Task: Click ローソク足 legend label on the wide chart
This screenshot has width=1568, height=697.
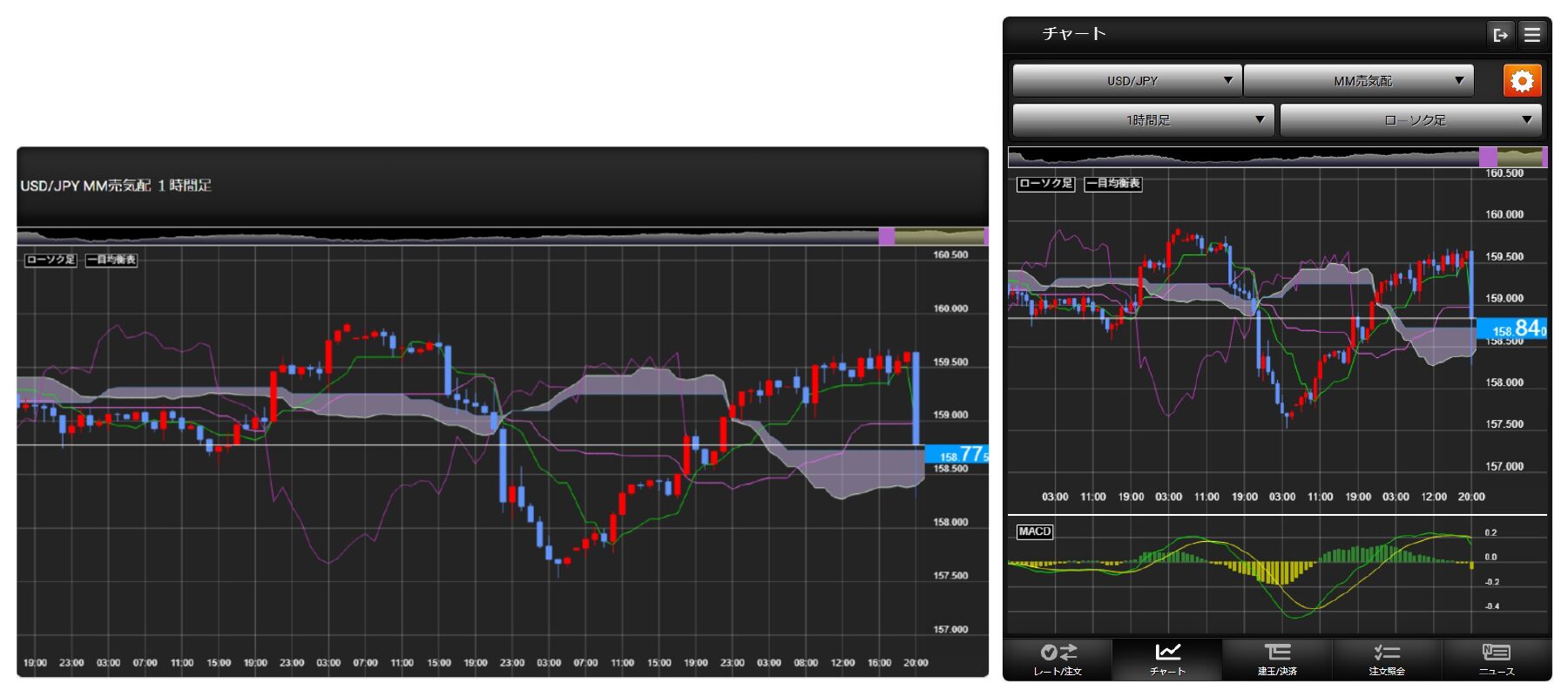Action: pos(51,260)
